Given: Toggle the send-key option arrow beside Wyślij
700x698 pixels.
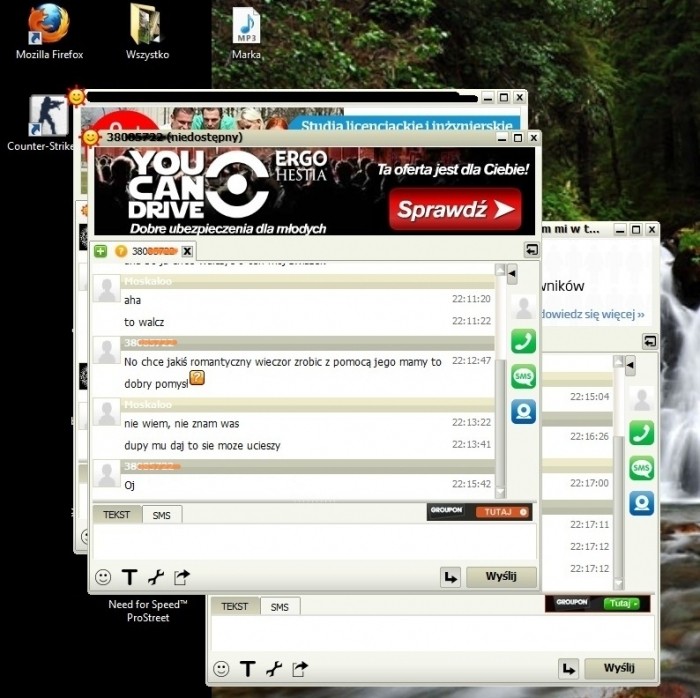Looking at the screenshot, I should pos(450,577).
